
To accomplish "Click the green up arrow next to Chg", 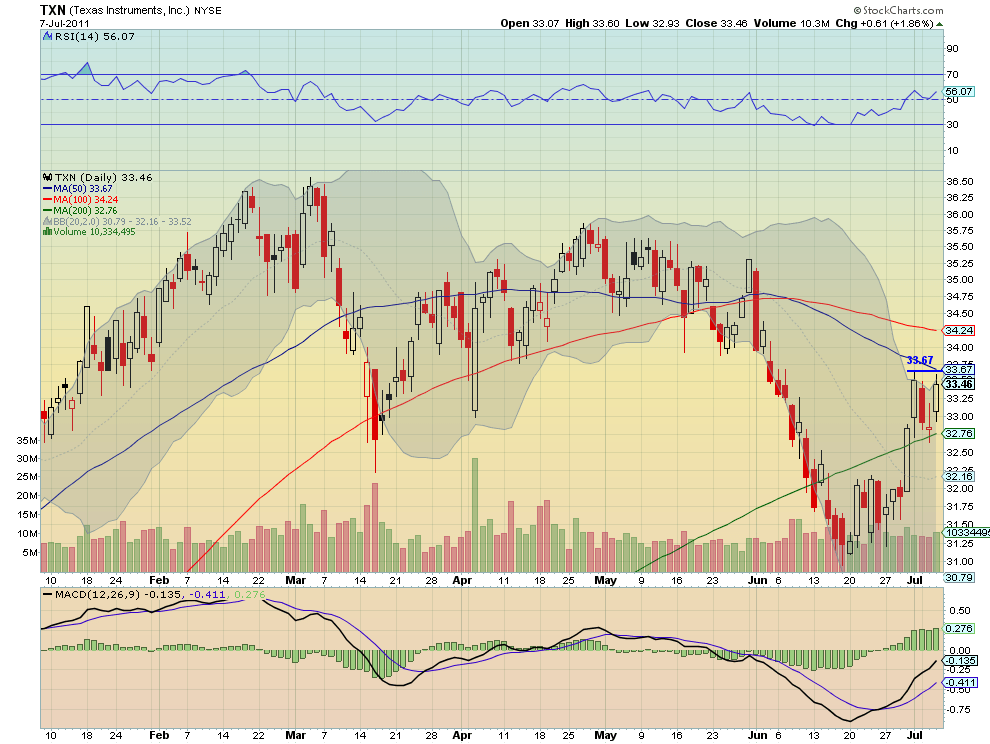I will [939, 24].
